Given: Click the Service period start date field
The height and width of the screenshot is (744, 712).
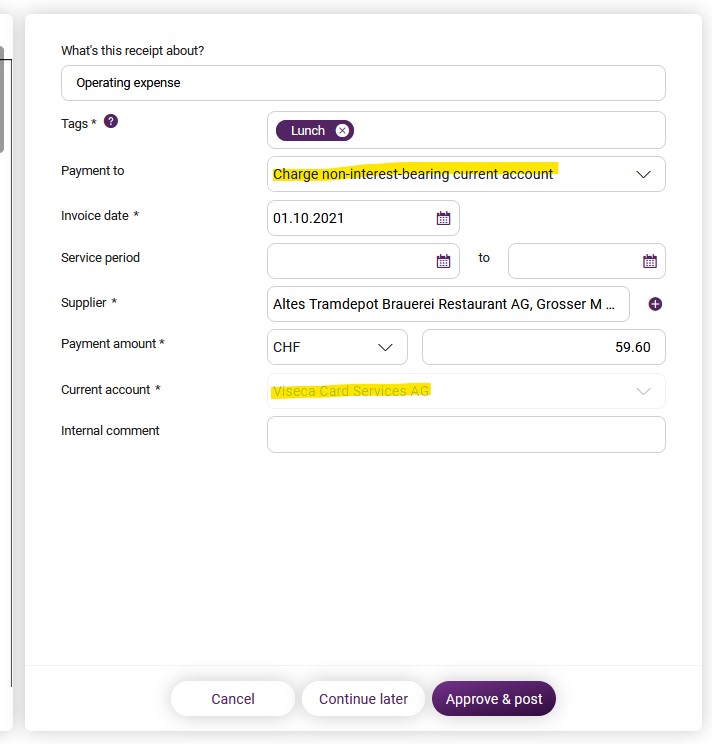Looking at the screenshot, I should click(x=351, y=261).
